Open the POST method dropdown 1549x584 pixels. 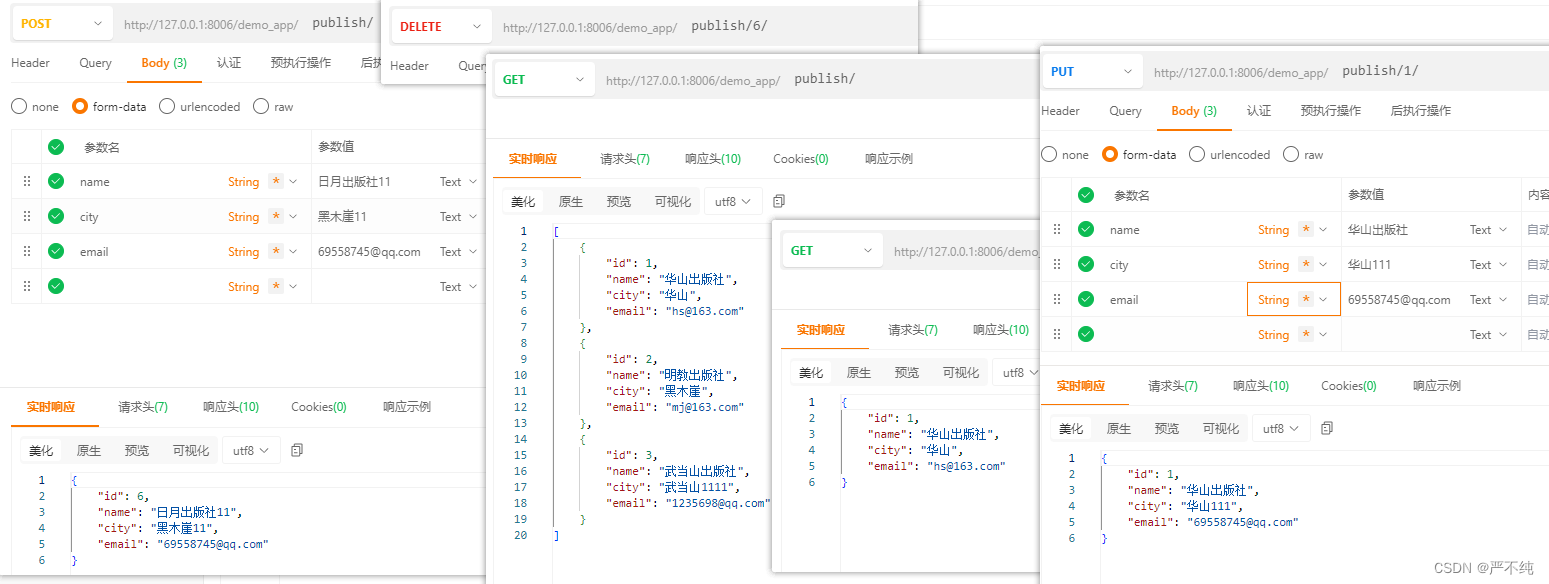coord(62,23)
